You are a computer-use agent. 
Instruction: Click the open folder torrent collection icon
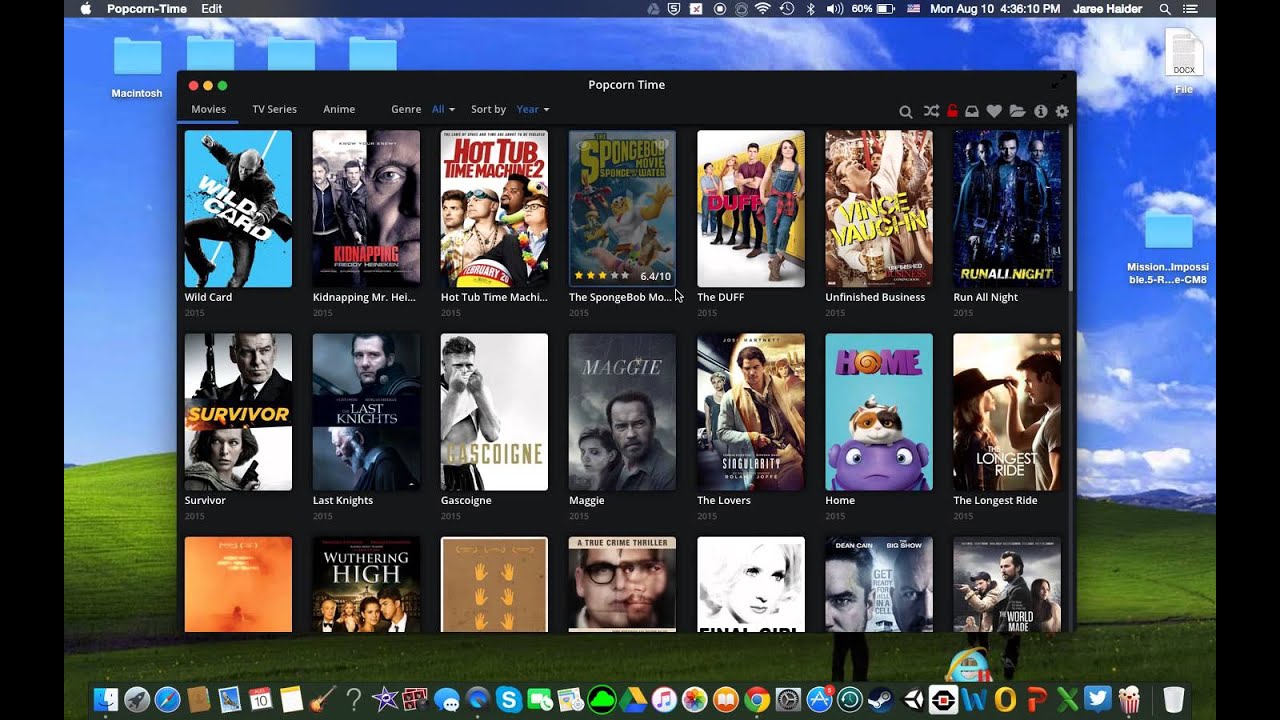pyautogui.click(x=1017, y=111)
